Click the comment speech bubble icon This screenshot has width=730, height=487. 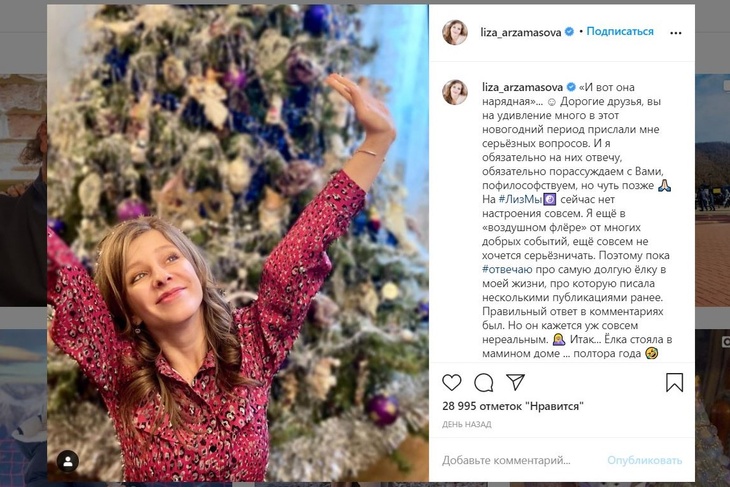pos(484,382)
